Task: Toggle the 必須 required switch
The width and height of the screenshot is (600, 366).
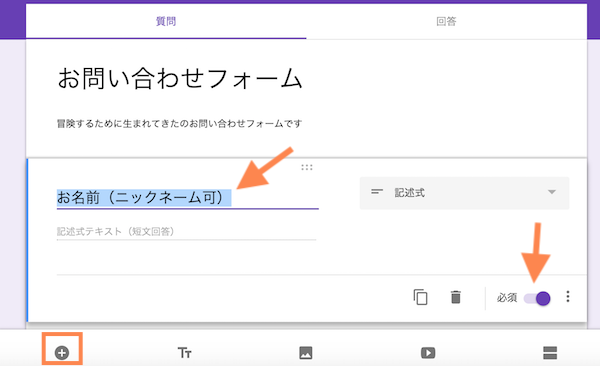Action: [x=537, y=298]
